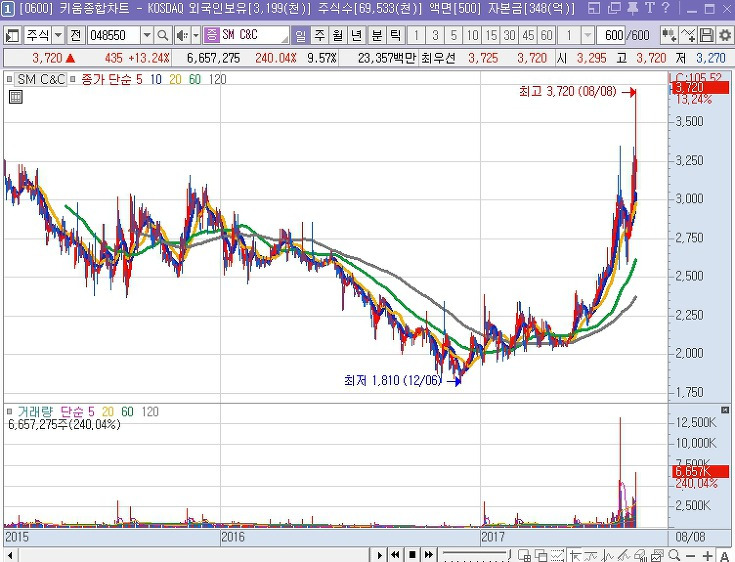Viewport: 735px width, 562px height.
Task: Select the 틱 tick period button
Action: [x=396, y=35]
